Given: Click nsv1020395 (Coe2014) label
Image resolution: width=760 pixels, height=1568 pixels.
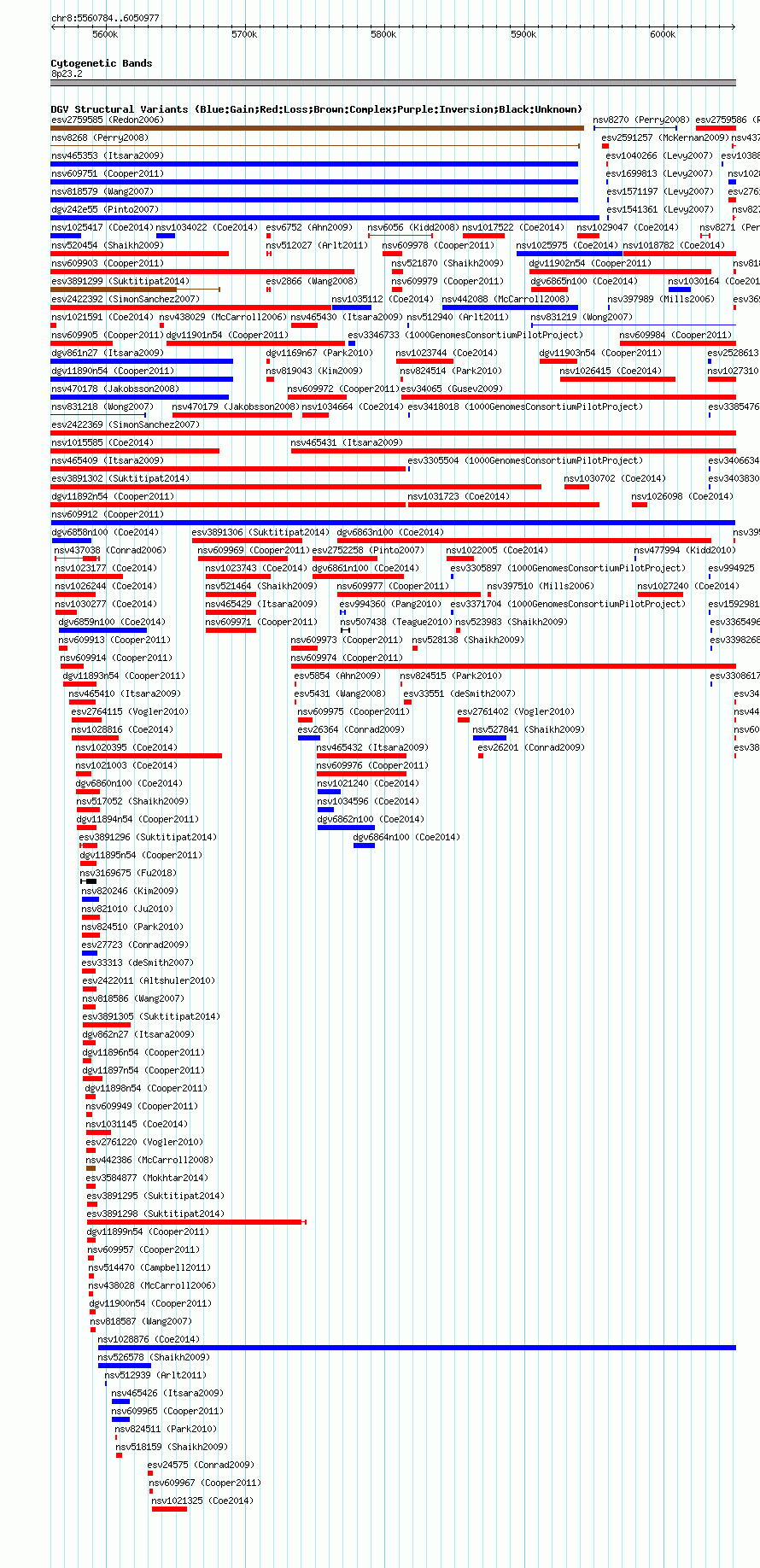Looking at the screenshot, I should pos(126,748).
